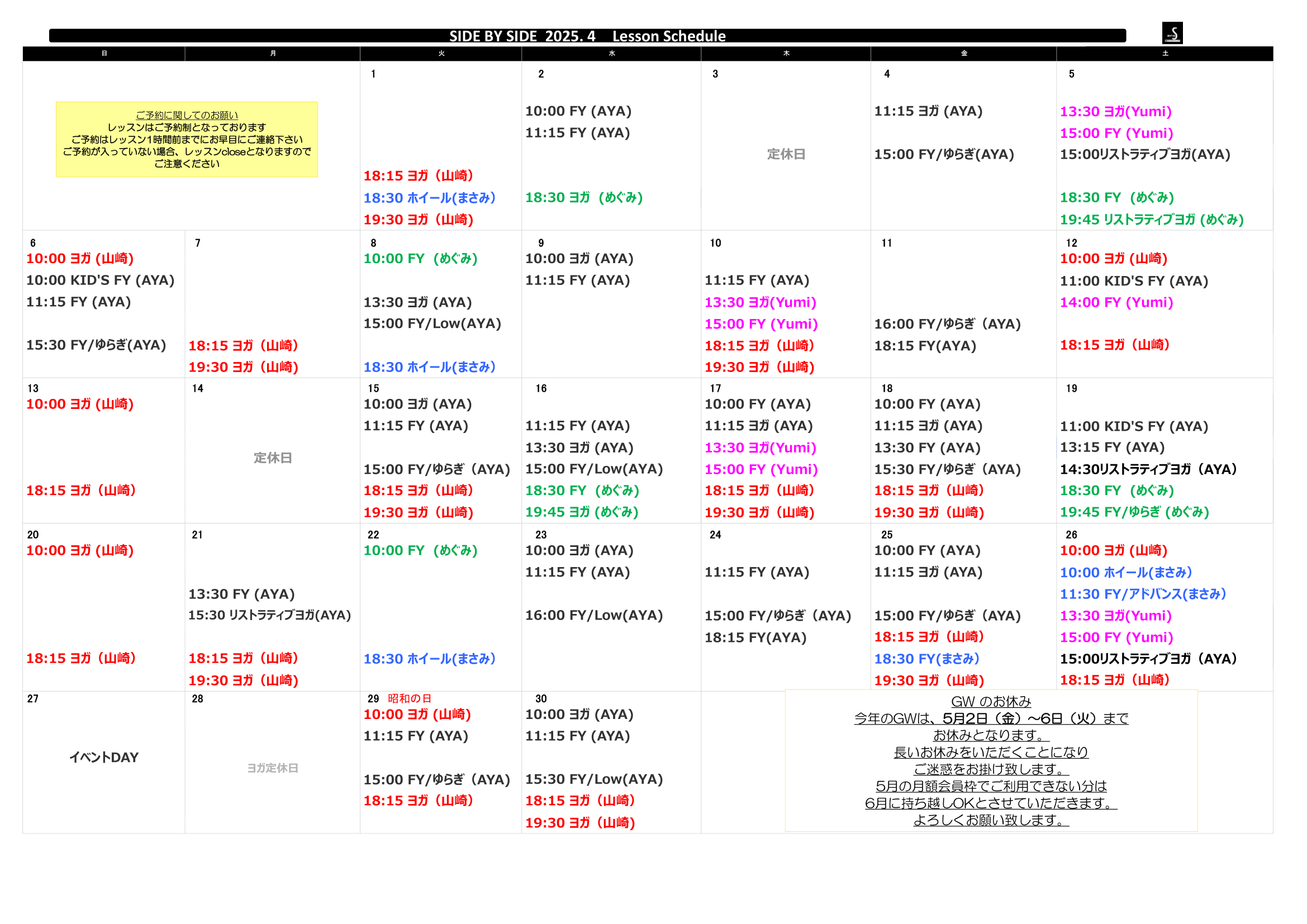The image size is (1307, 924).
Task: Click the yellow reservation notice 'ご予約に関してのお願い'
Action: [187, 140]
